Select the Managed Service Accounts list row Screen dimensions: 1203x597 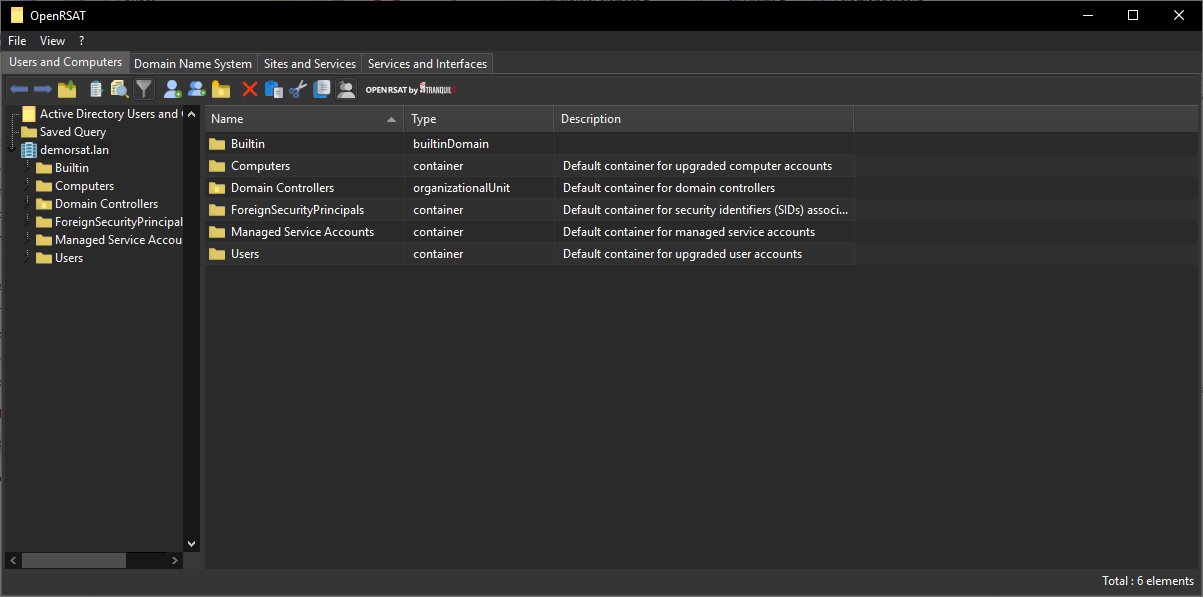(302, 232)
